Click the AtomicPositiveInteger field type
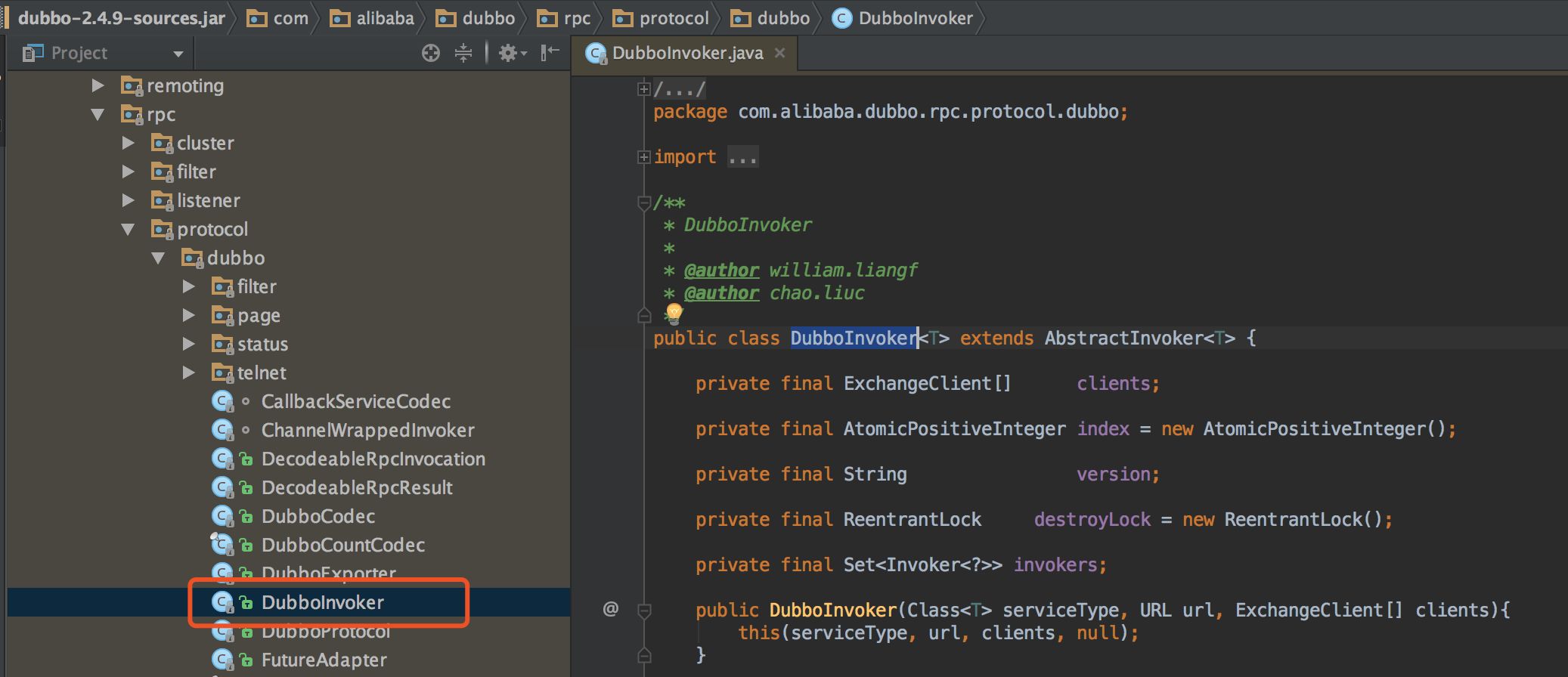Screen dimensions: 1568x677 [x=955, y=428]
